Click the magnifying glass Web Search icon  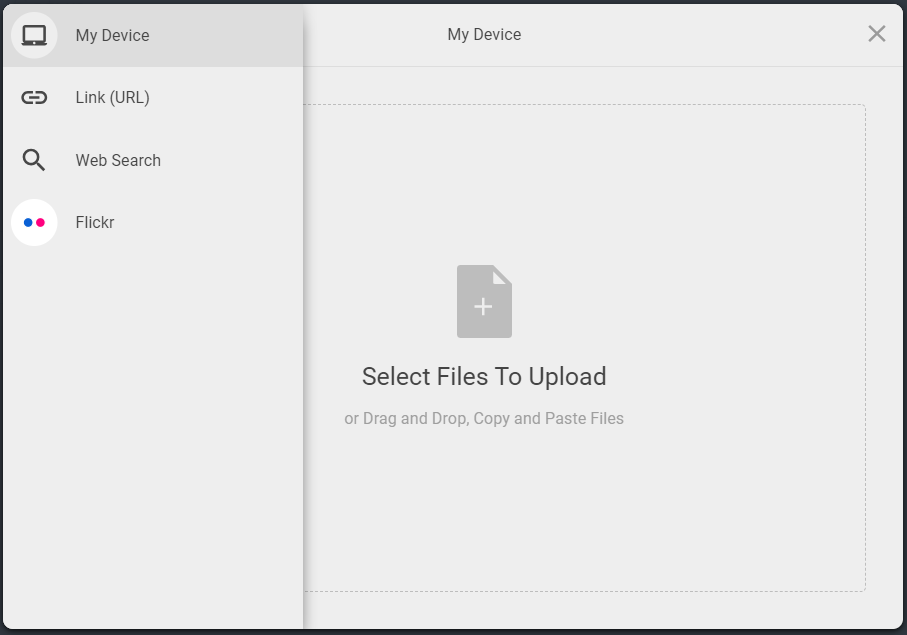pyautogui.click(x=34, y=160)
